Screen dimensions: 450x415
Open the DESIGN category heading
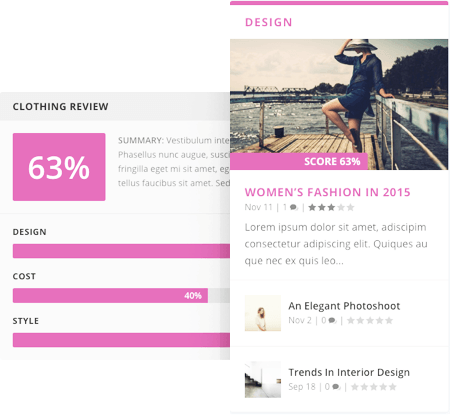pyautogui.click(x=269, y=22)
